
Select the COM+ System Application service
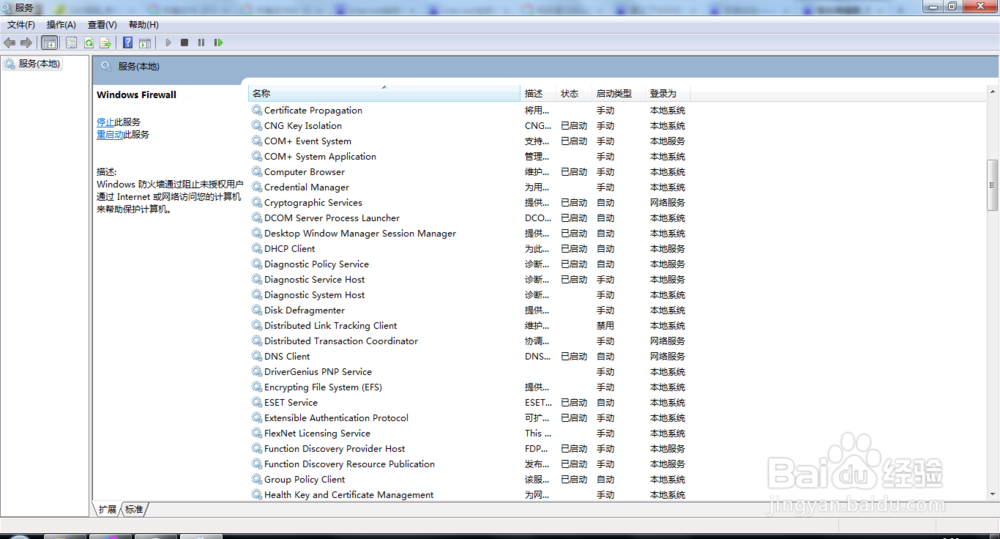[320, 156]
